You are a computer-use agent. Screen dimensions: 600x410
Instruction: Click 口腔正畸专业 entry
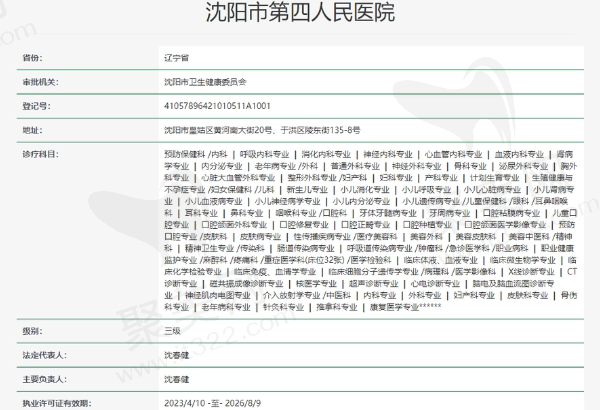click(365, 225)
